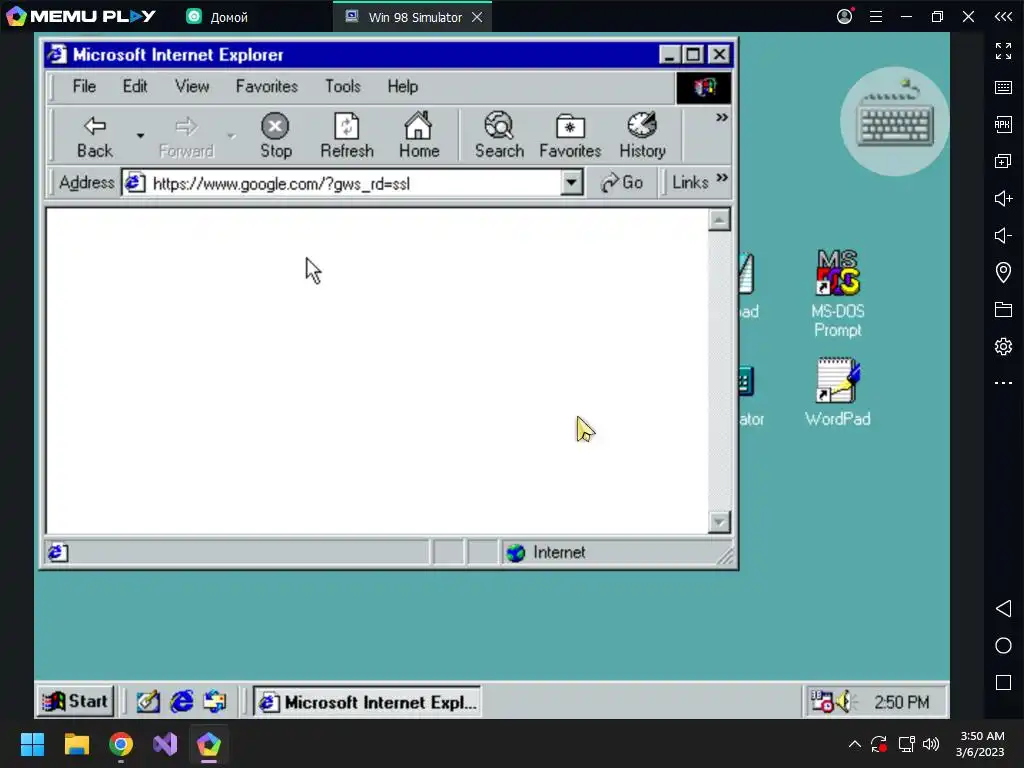Expand the Links bar chevron
Screen dimensions: 1024x768
tap(722, 178)
